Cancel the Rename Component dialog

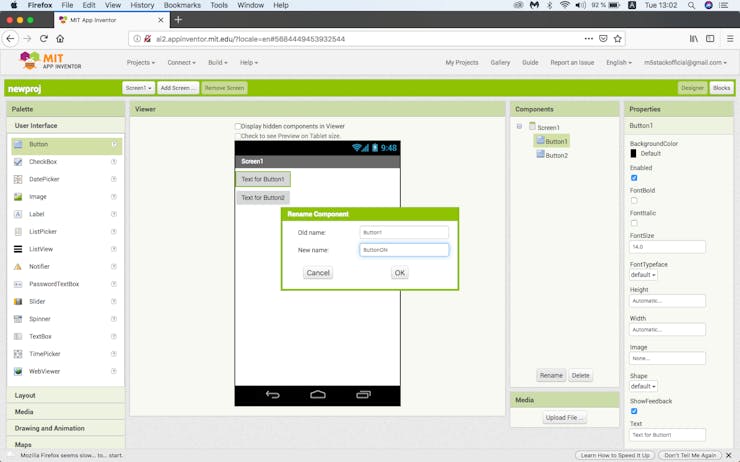pyautogui.click(x=318, y=273)
